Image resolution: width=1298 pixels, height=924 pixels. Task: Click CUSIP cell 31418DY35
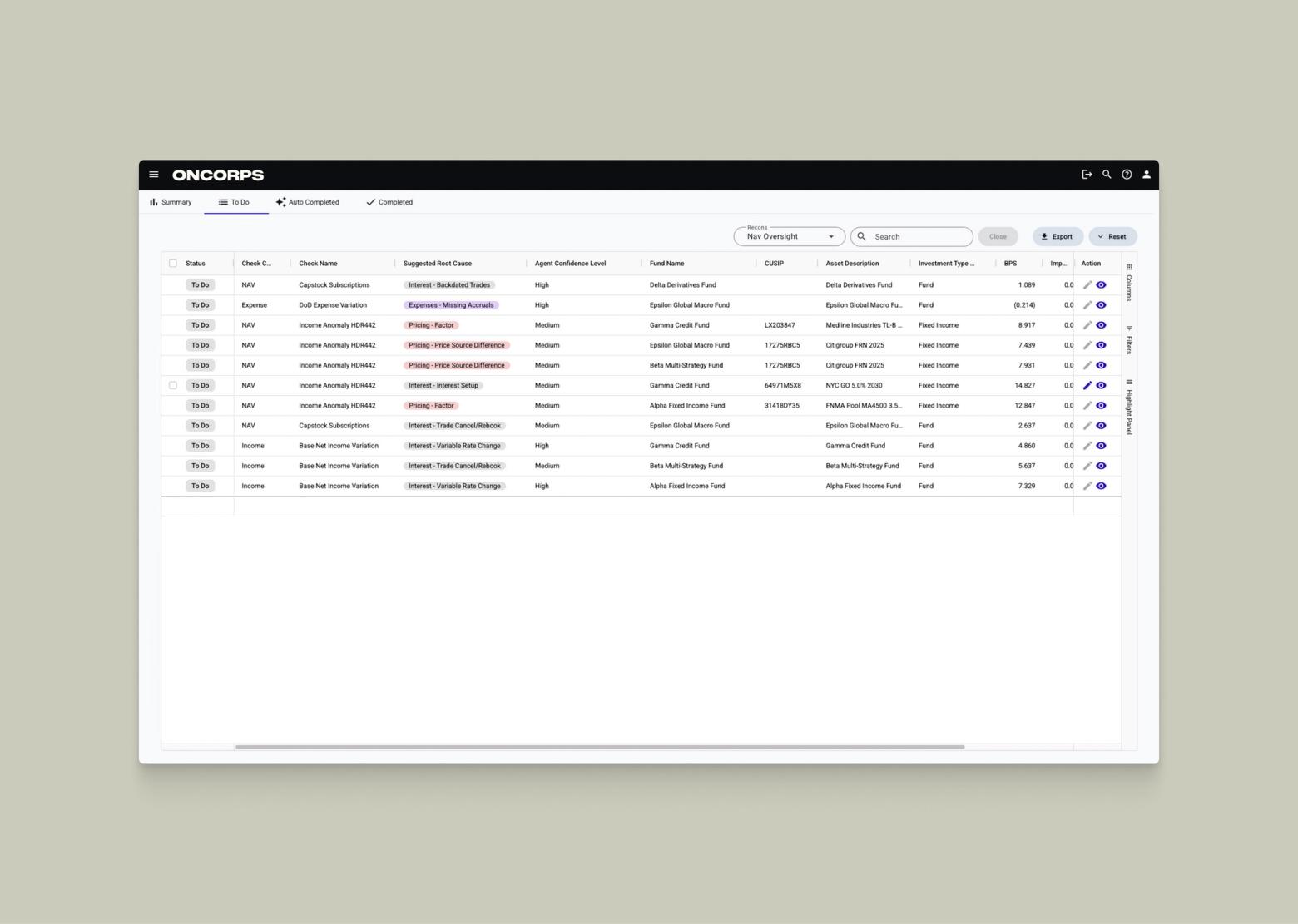coord(782,406)
